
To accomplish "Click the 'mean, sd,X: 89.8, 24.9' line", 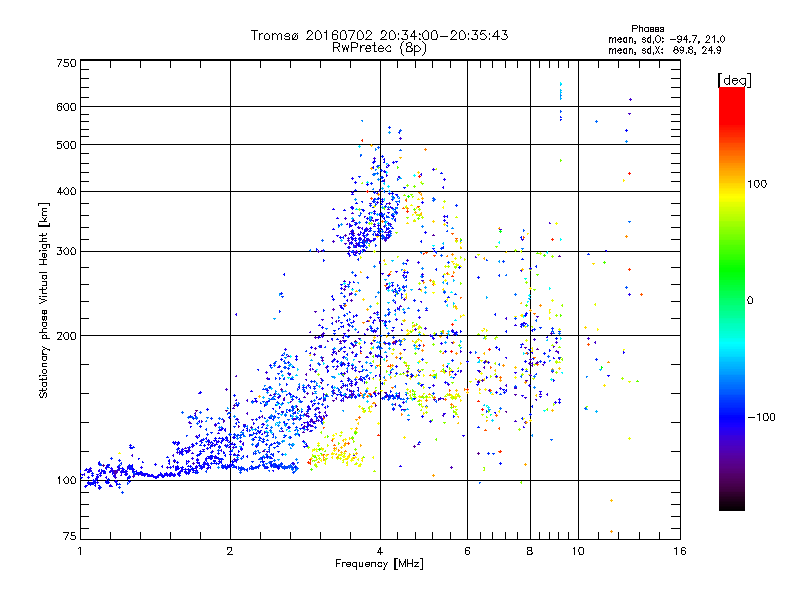I will pos(664,50).
